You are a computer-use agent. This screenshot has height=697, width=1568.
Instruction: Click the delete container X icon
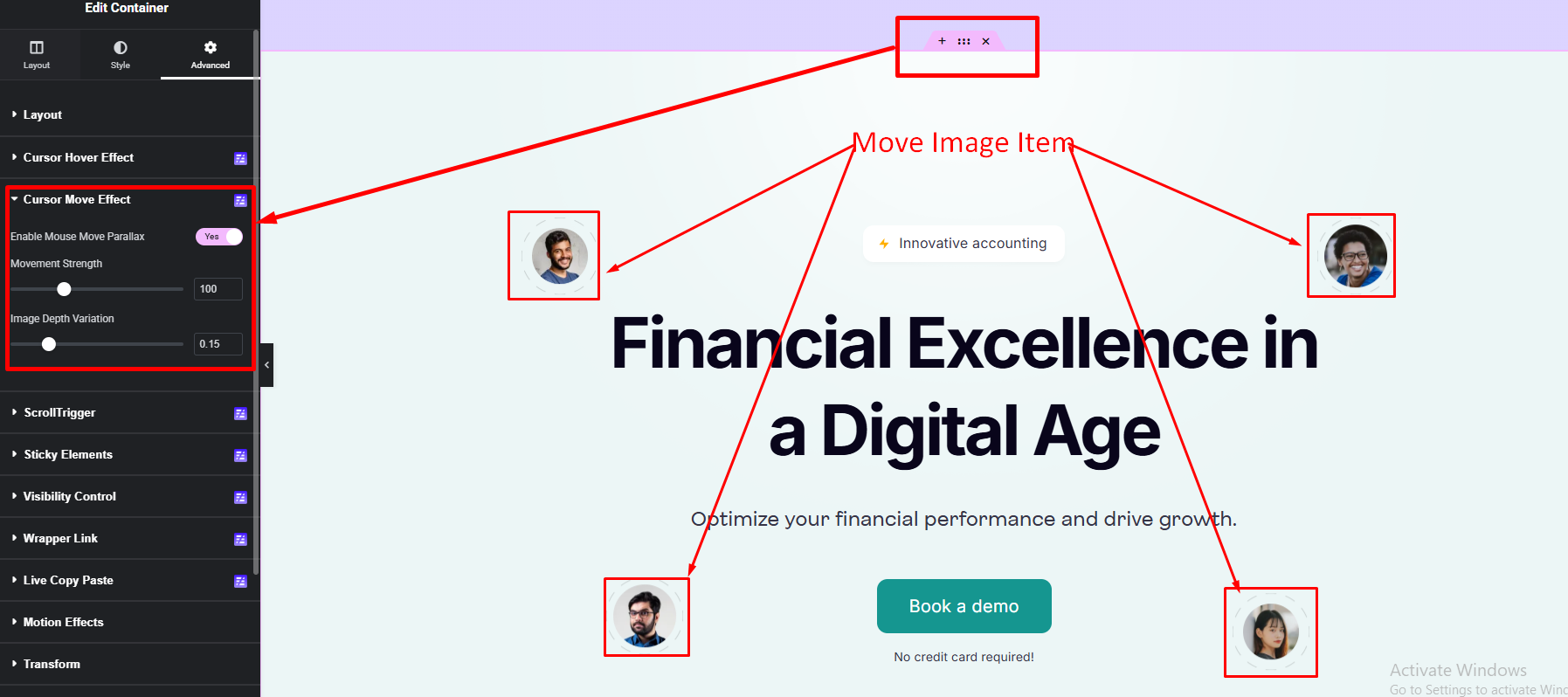coord(985,41)
